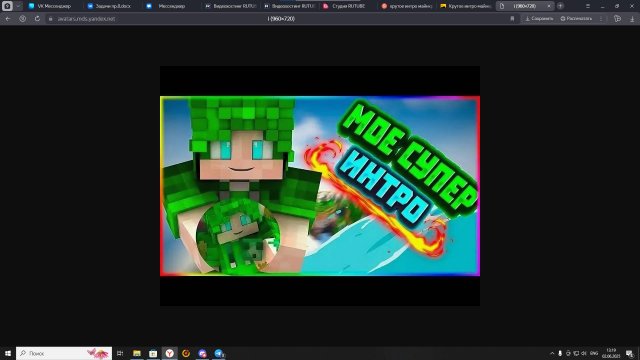Click the avatars.mds.yandex.net address field
640x360 pixels.
pyautogui.click(x=86, y=19)
